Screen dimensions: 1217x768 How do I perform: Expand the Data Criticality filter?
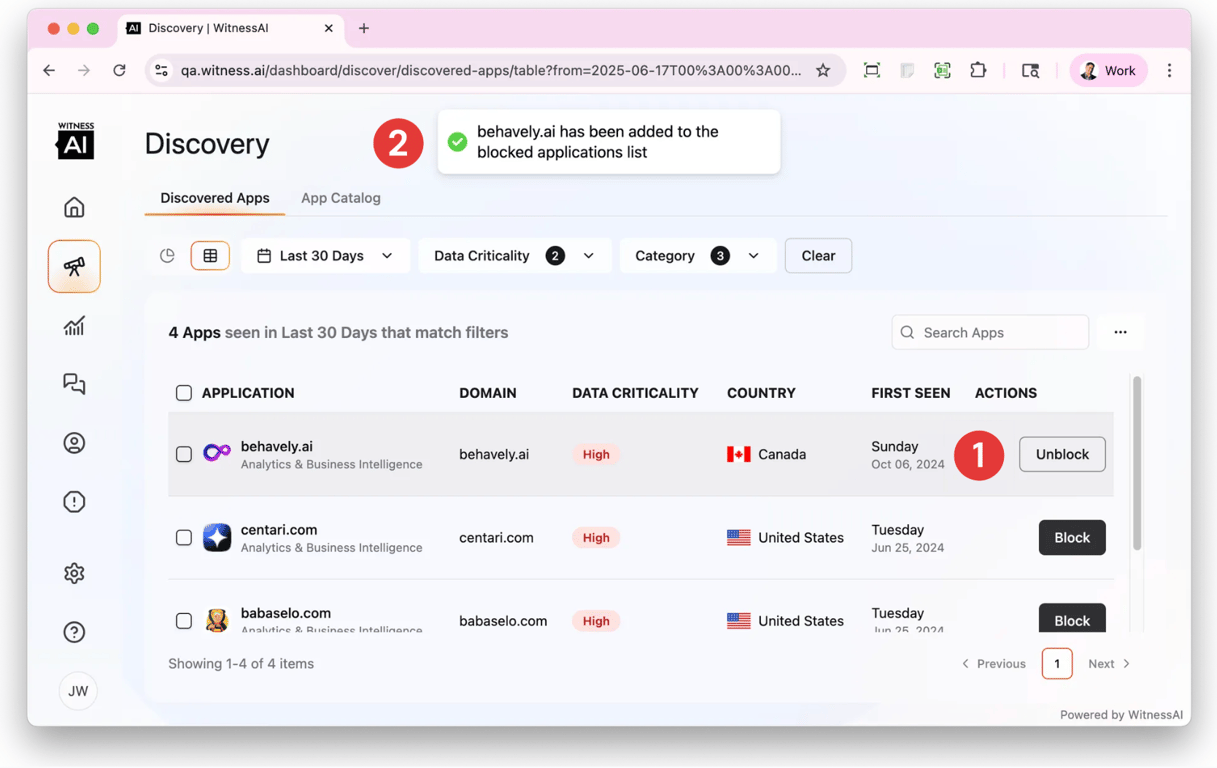tap(514, 256)
